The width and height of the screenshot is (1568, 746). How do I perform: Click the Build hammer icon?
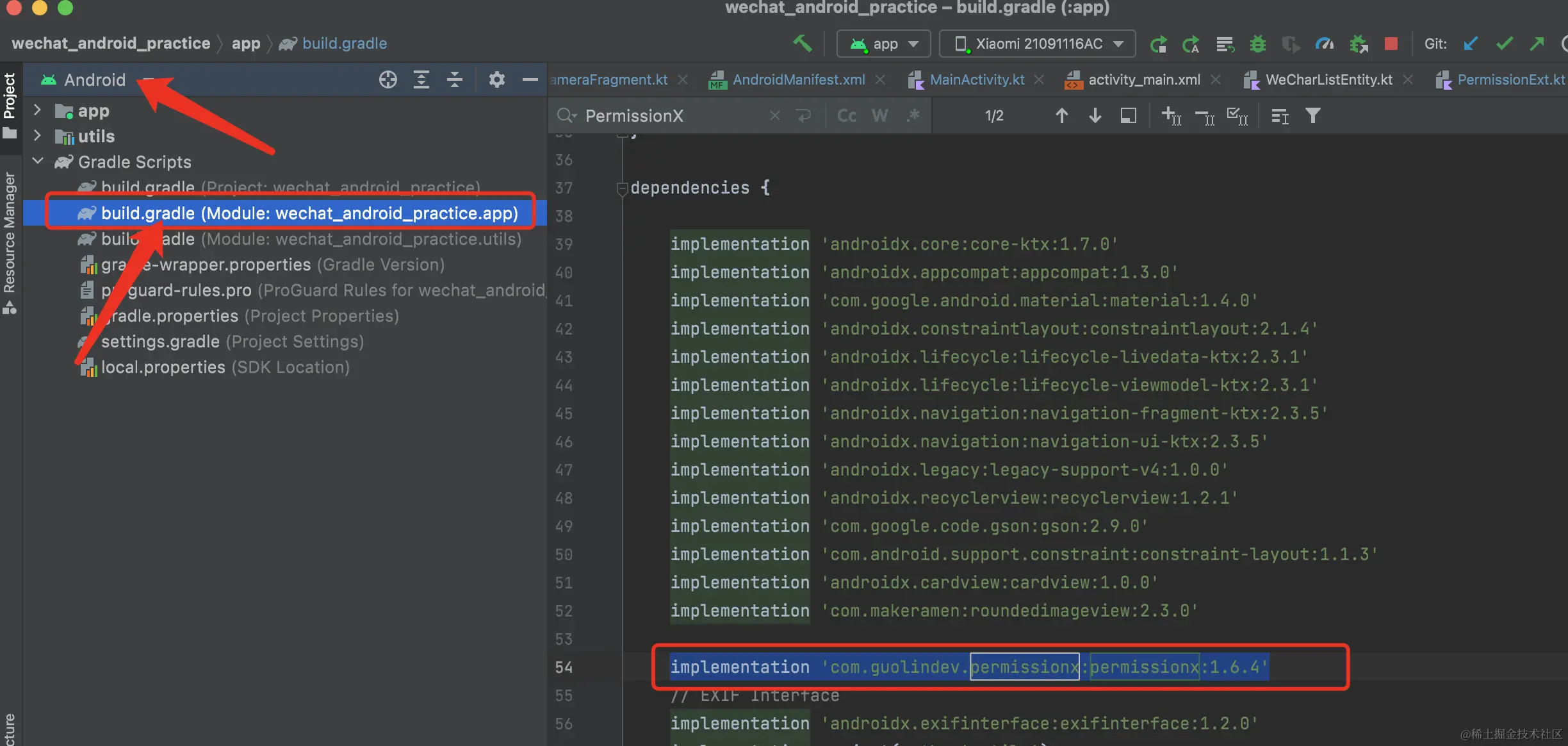click(x=802, y=44)
